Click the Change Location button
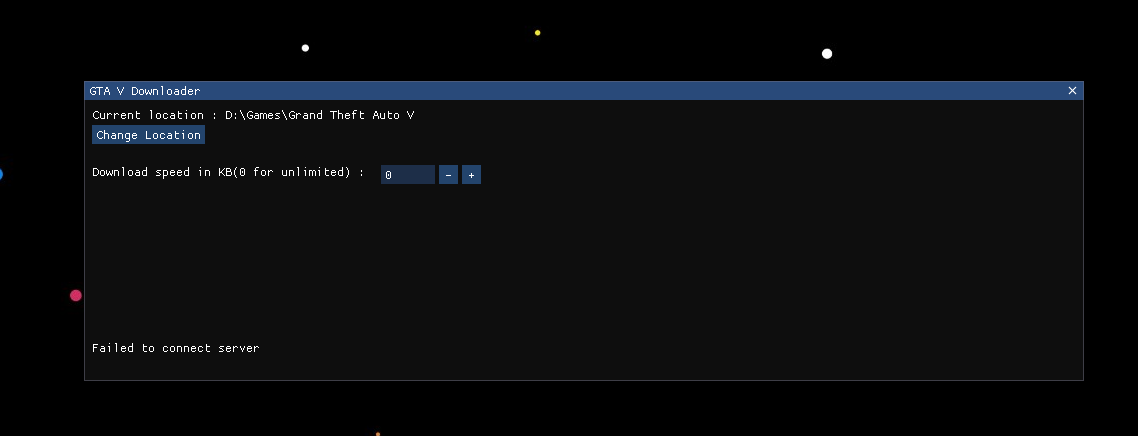This screenshot has height=436, width=1138. tap(148, 135)
